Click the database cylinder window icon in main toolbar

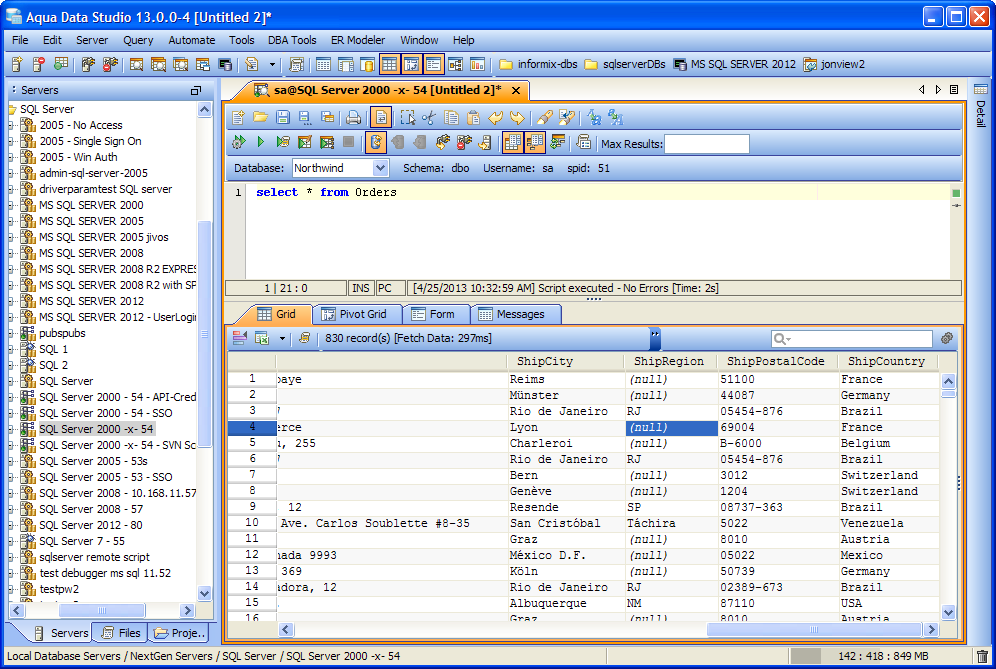pyautogui.click(x=367, y=64)
